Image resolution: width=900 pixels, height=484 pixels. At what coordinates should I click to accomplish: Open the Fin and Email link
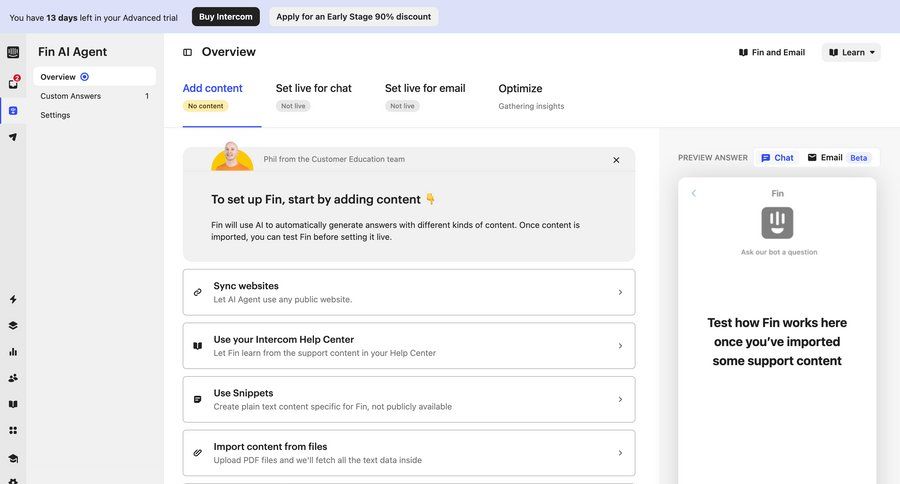point(772,52)
